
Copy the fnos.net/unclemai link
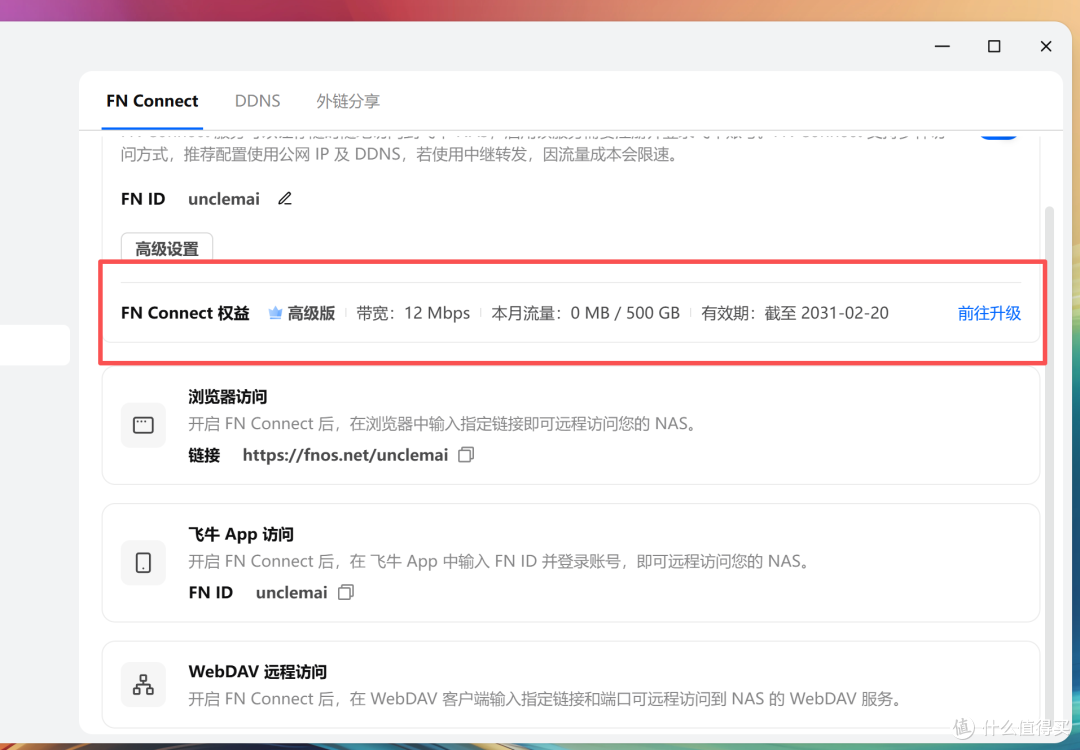coord(466,455)
